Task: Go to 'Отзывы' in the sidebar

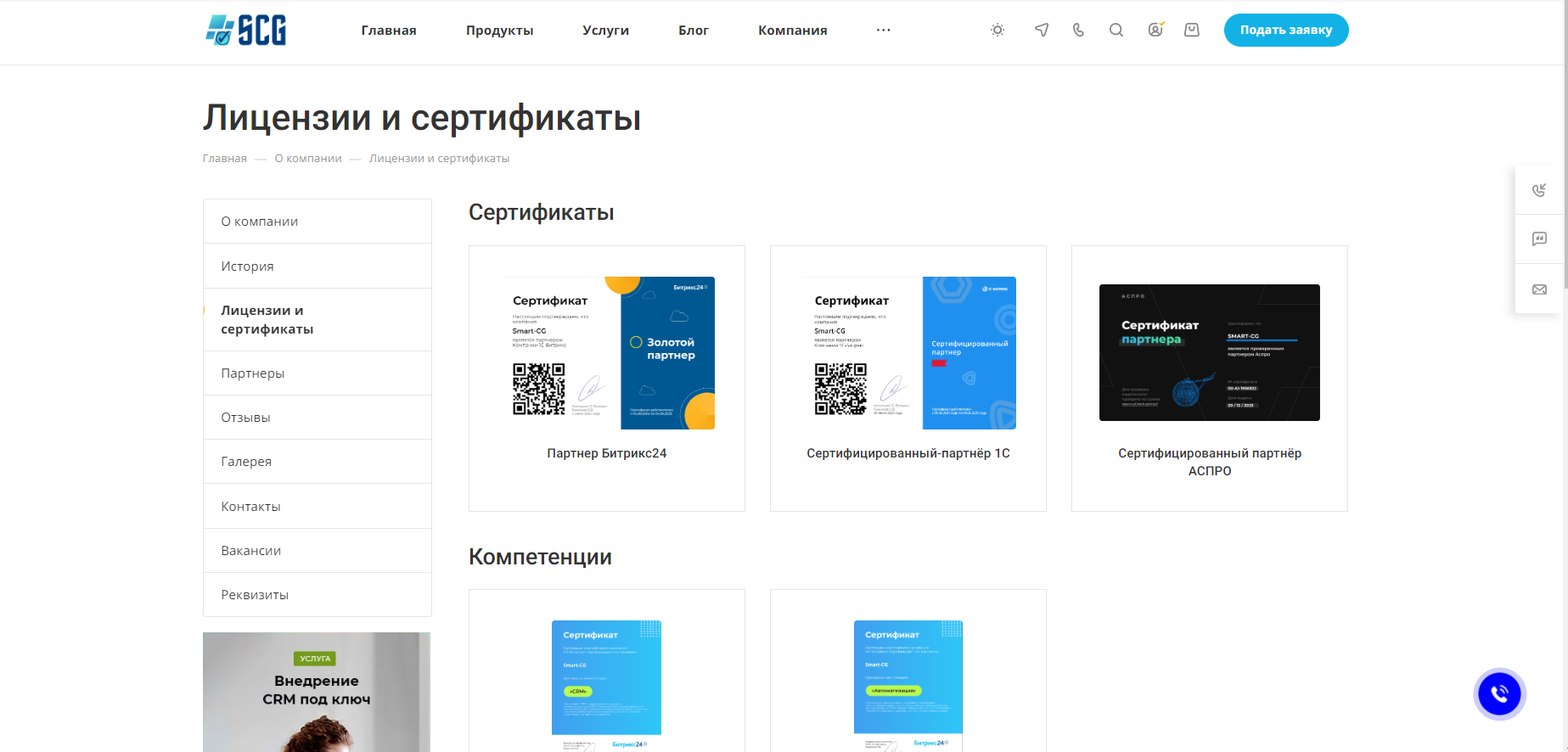Action: click(x=318, y=418)
